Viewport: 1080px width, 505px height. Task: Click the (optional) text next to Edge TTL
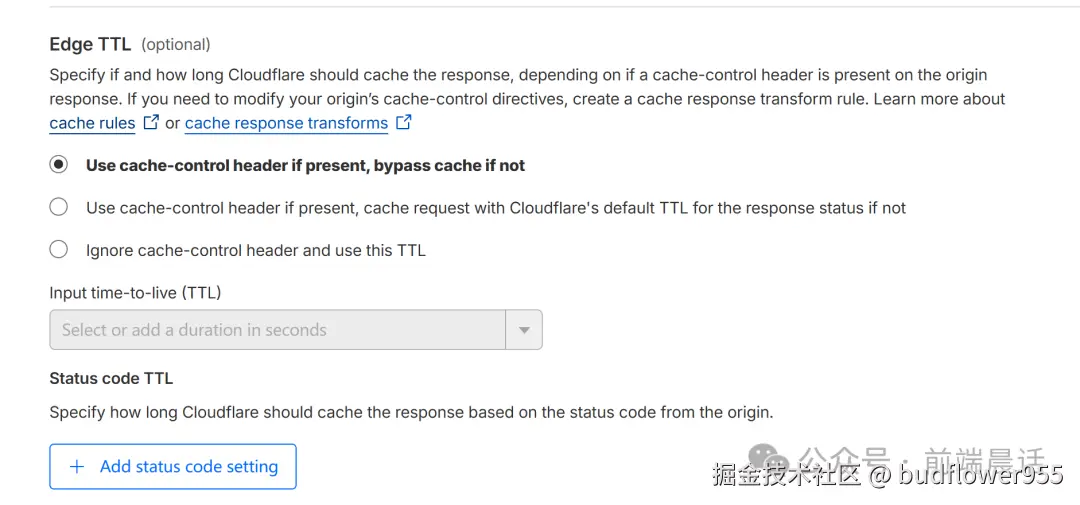(x=176, y=45)
